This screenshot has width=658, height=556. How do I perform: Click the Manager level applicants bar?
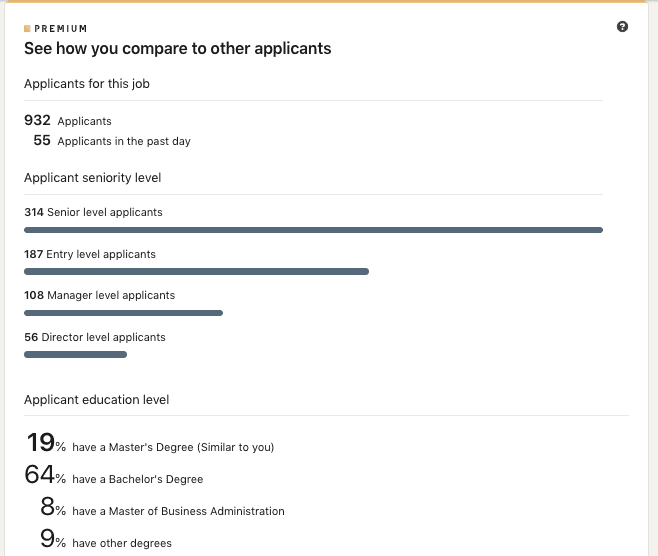click(123, 313)
